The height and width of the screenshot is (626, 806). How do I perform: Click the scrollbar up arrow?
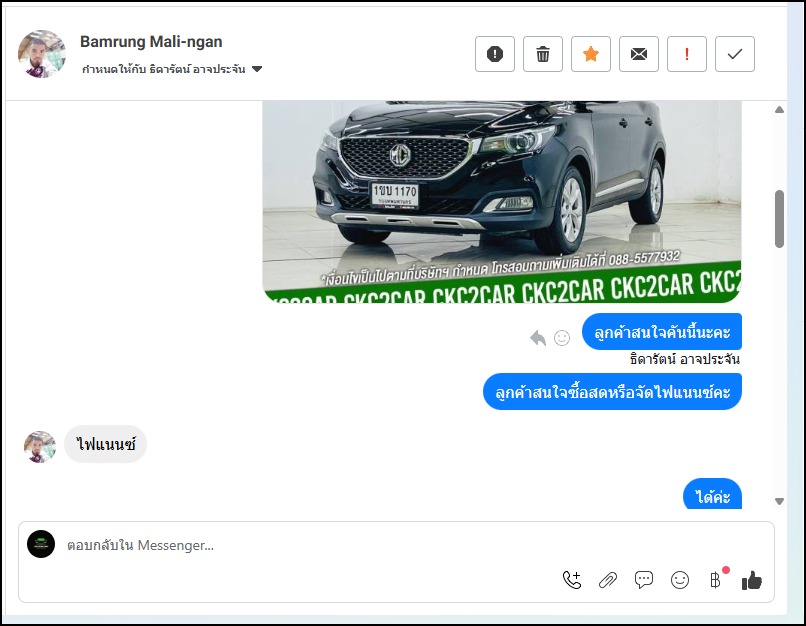(x=779, y=109)
